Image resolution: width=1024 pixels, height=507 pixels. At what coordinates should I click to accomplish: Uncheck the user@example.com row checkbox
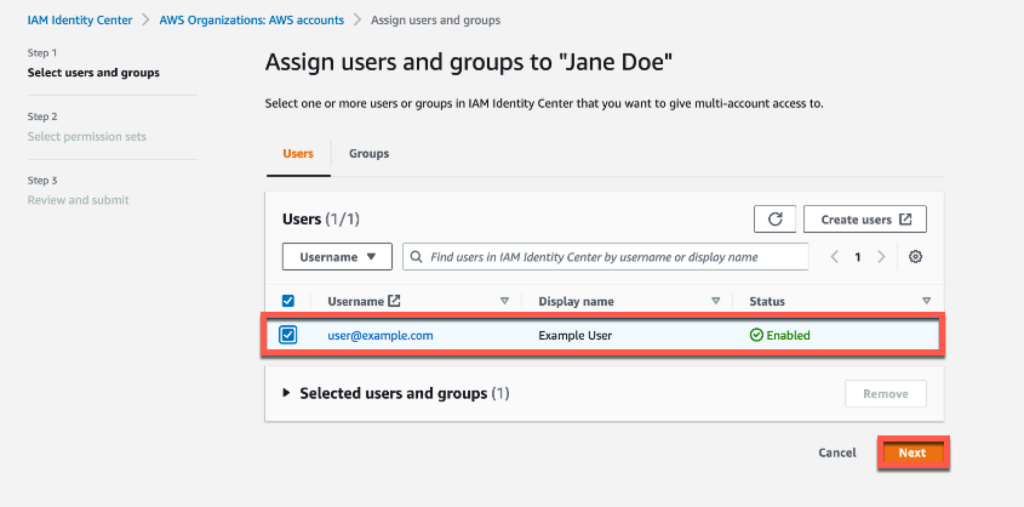coord(287,335)
